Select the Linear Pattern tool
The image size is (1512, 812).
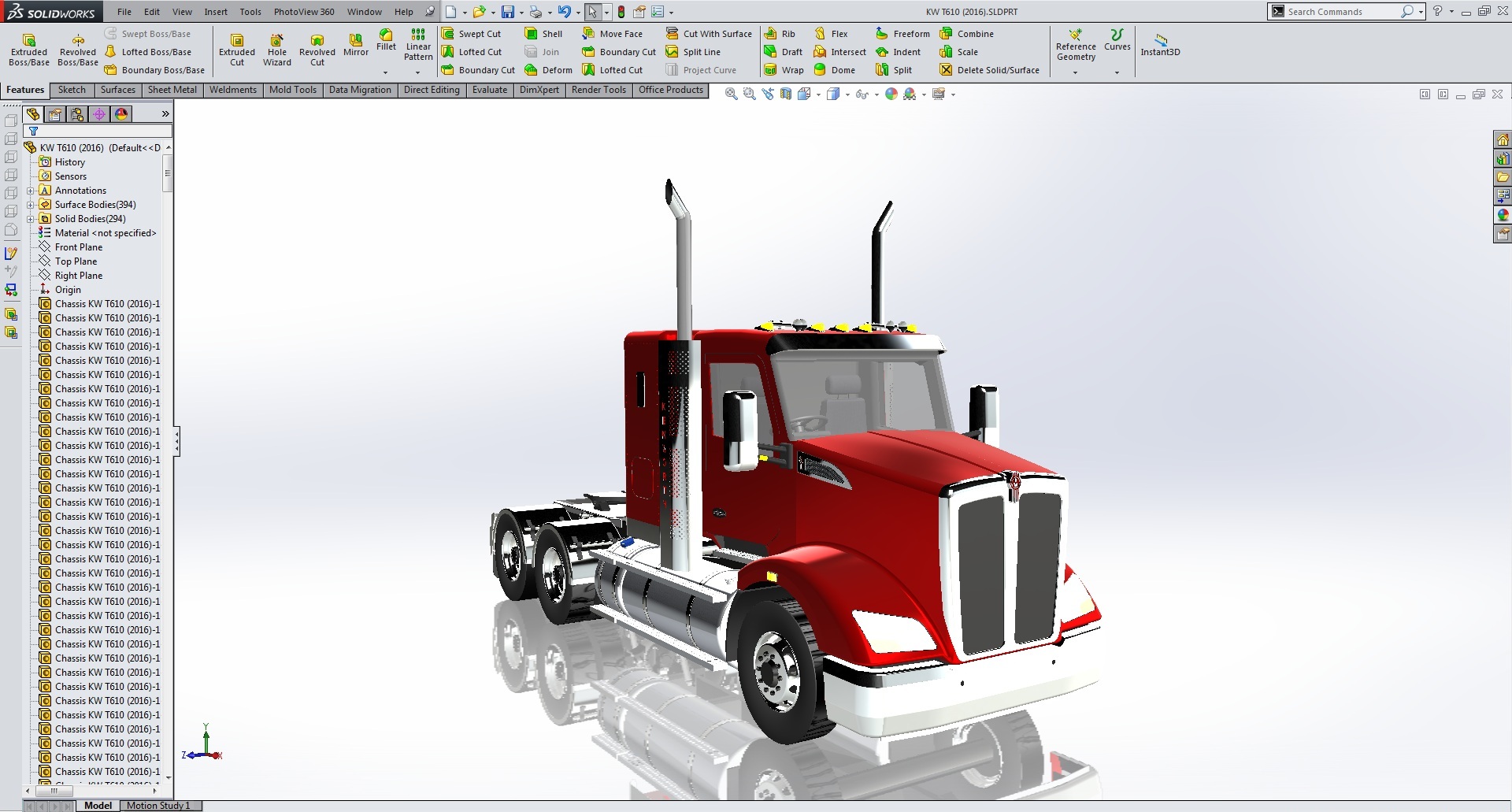pos(418,45)
